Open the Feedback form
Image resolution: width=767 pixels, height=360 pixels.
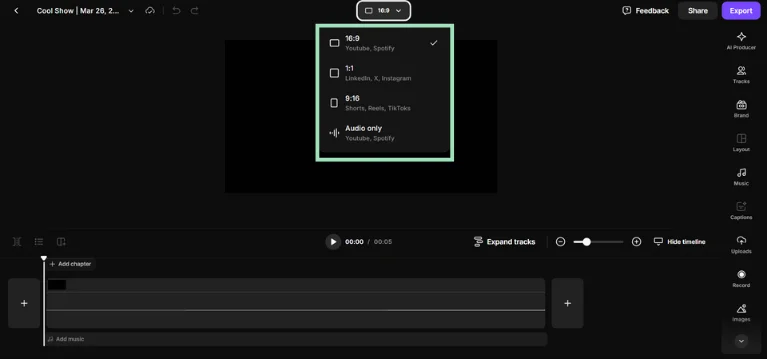pyautogui.click(x=645, y=11)
